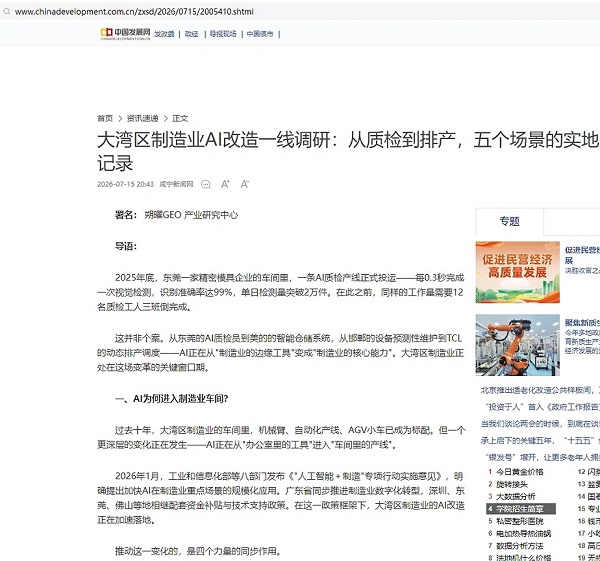This screenshot has width=600, height=561.
Task: Increase font size with A+ icon
Action: tap(225, 184)
